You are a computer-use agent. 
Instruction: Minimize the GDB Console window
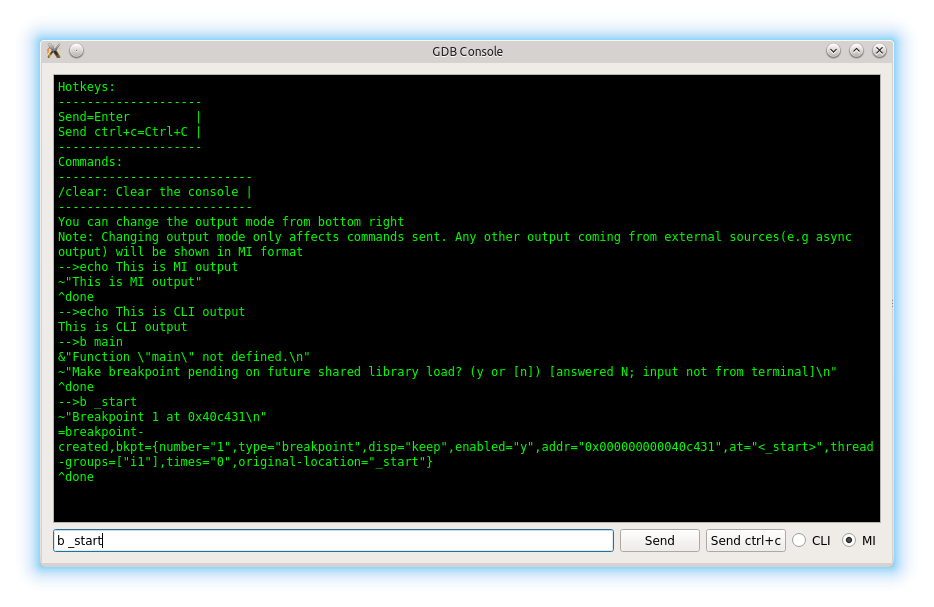[x=833, y=51]
